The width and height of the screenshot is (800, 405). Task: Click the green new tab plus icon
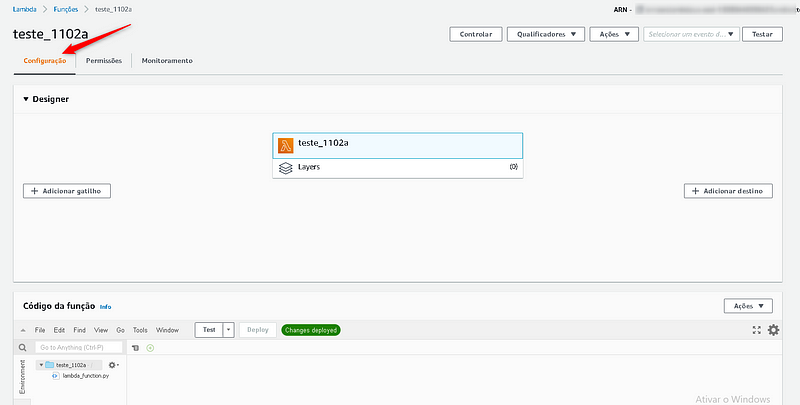pos(150,348)
